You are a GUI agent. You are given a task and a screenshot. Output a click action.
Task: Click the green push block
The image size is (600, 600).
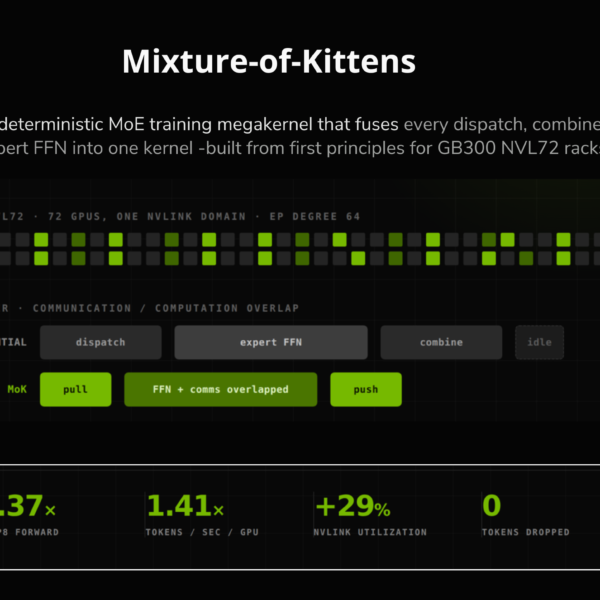point(366,389)
